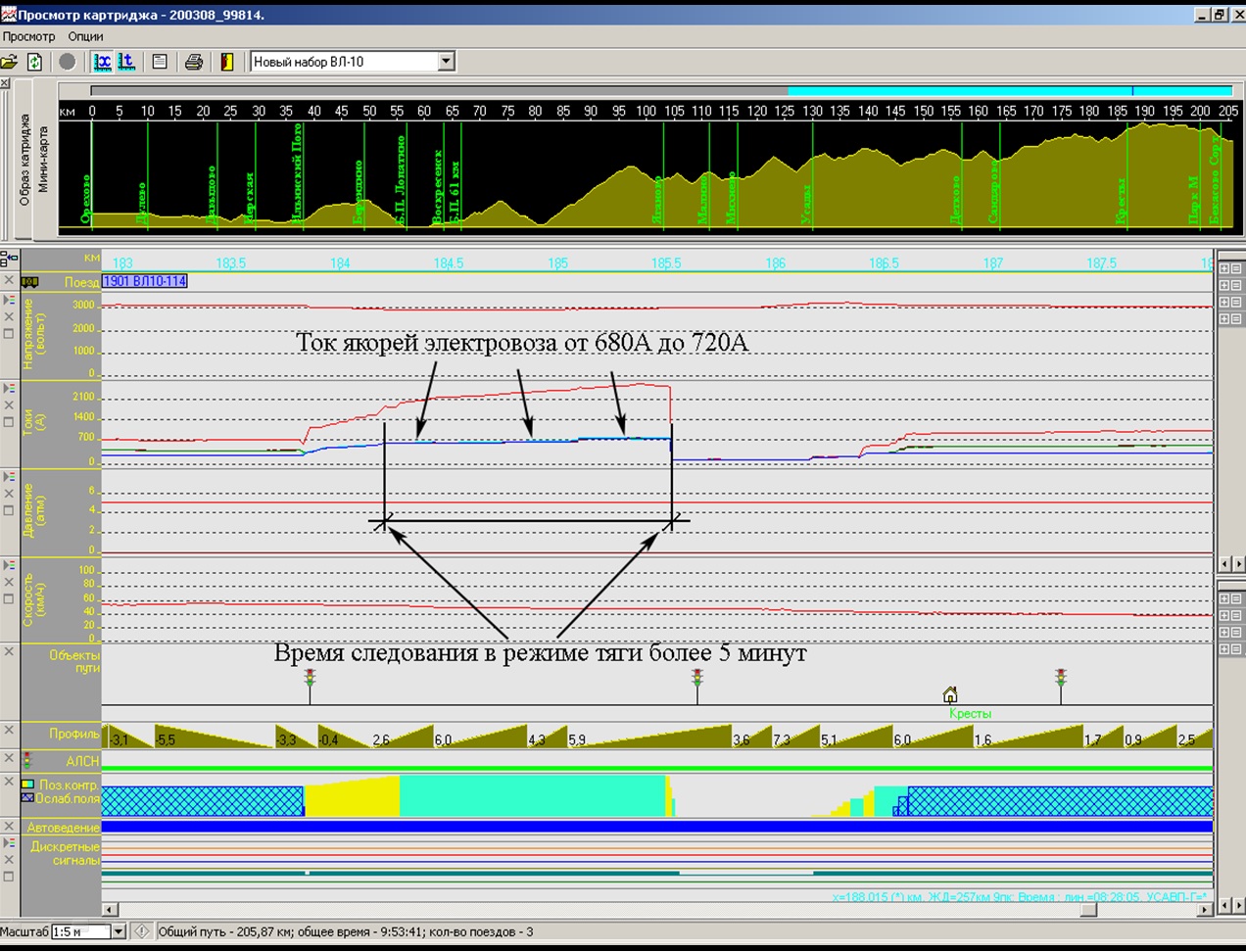The width and height of the screenshot is (1246, 952).
Task: Close the Автоведение track row
Action: 9,827
